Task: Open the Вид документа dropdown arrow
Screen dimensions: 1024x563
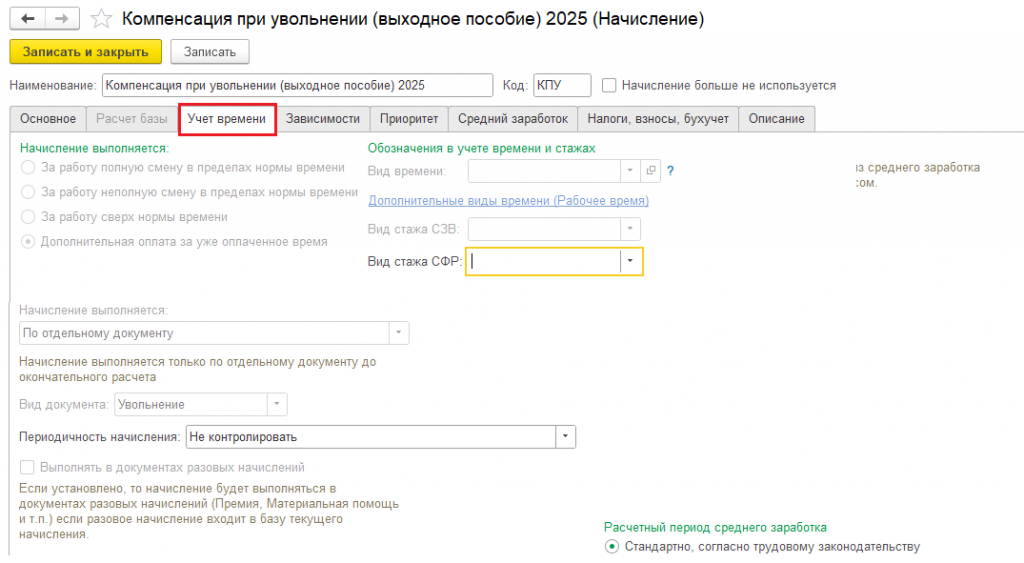Action: pyautogui.click(x=277, y=405)
